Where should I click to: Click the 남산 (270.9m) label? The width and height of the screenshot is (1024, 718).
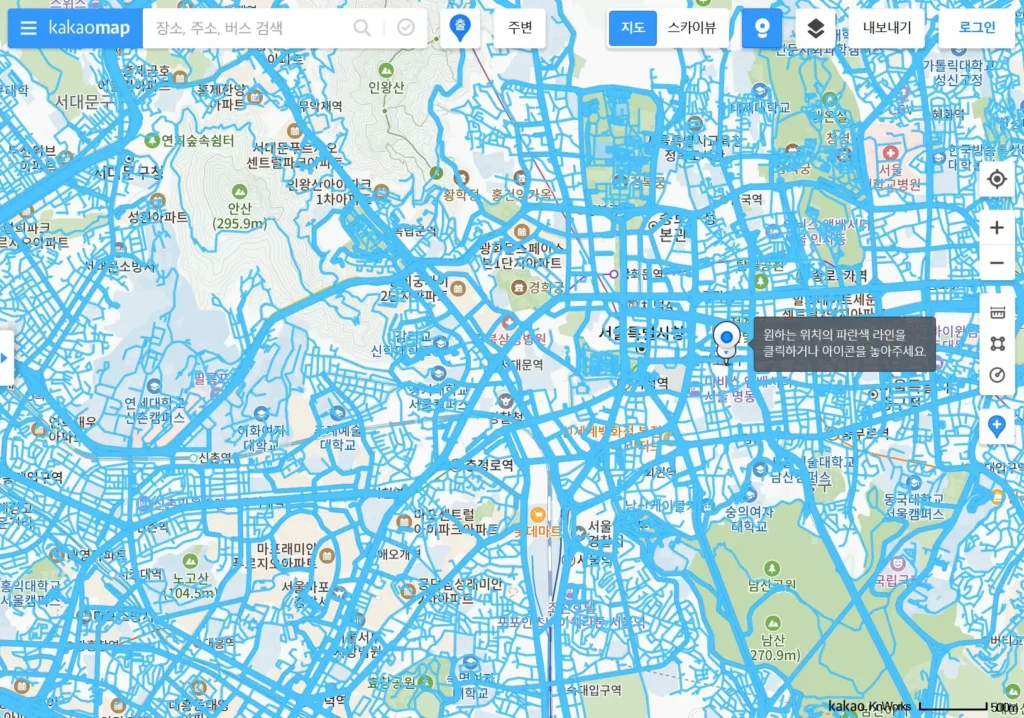point(775,647)
